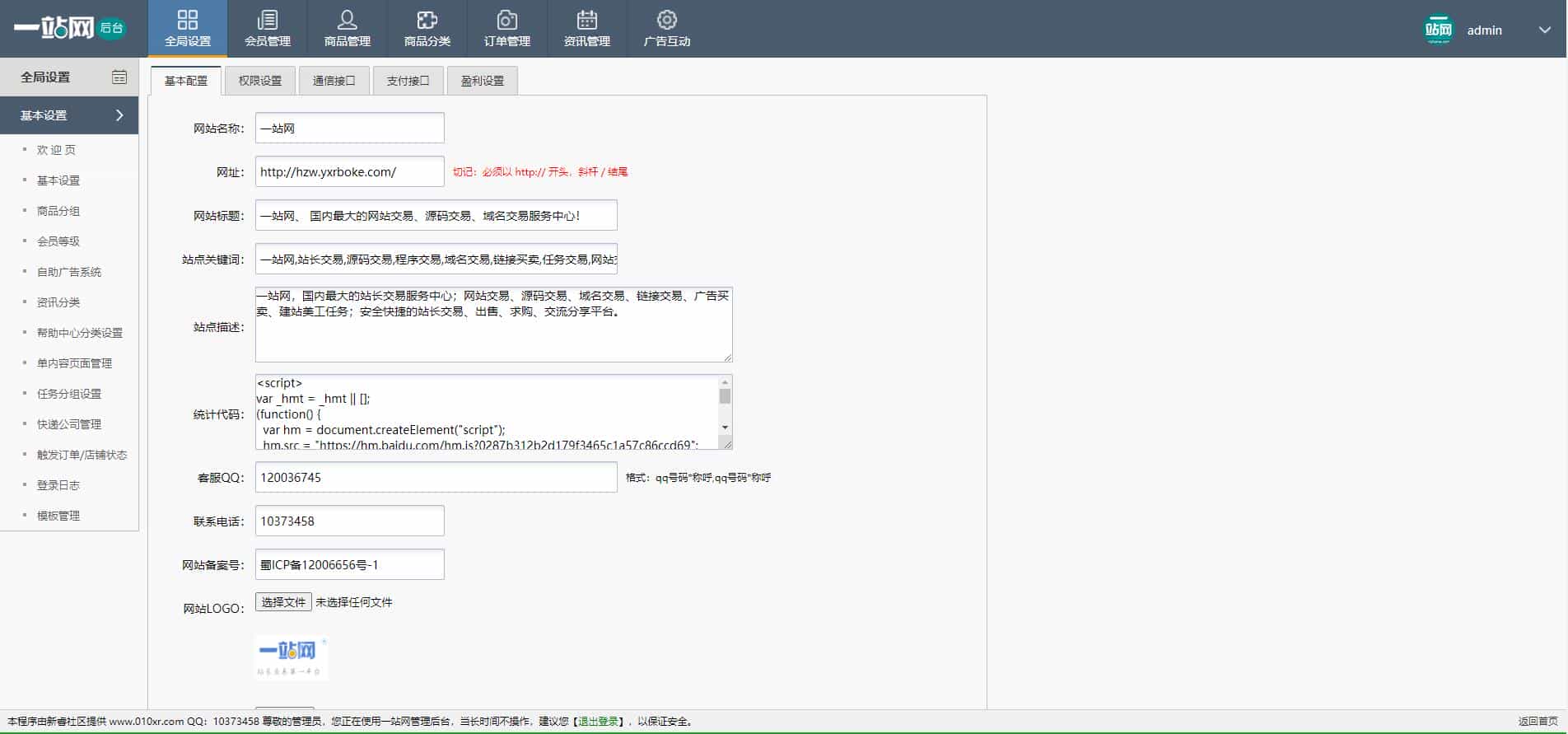Open 全局设置 top navigation icon
This screenshot has height=734, width=1568.
[x=188, y=20]
